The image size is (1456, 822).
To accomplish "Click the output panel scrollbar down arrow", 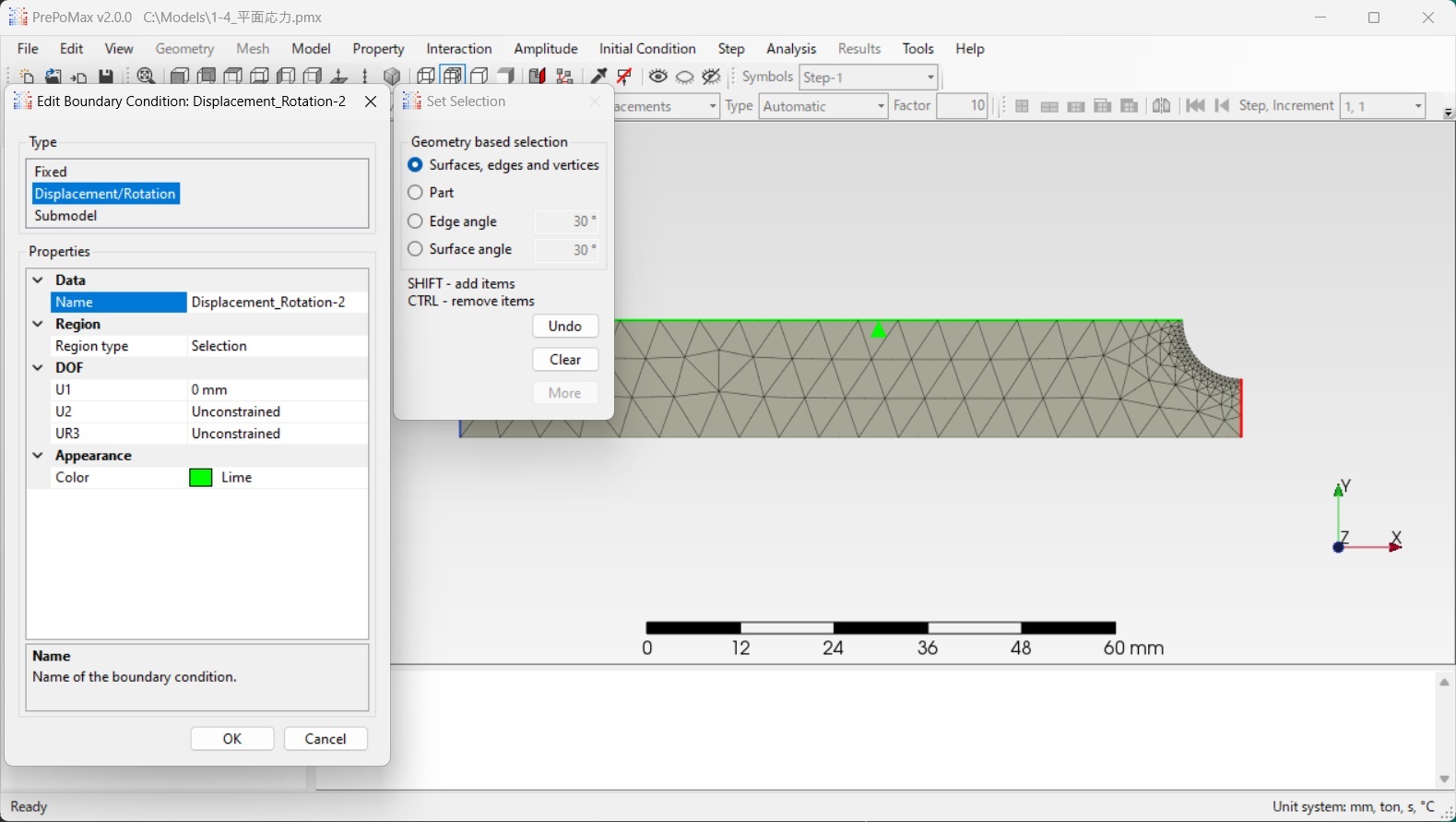I will (1444, 780).
